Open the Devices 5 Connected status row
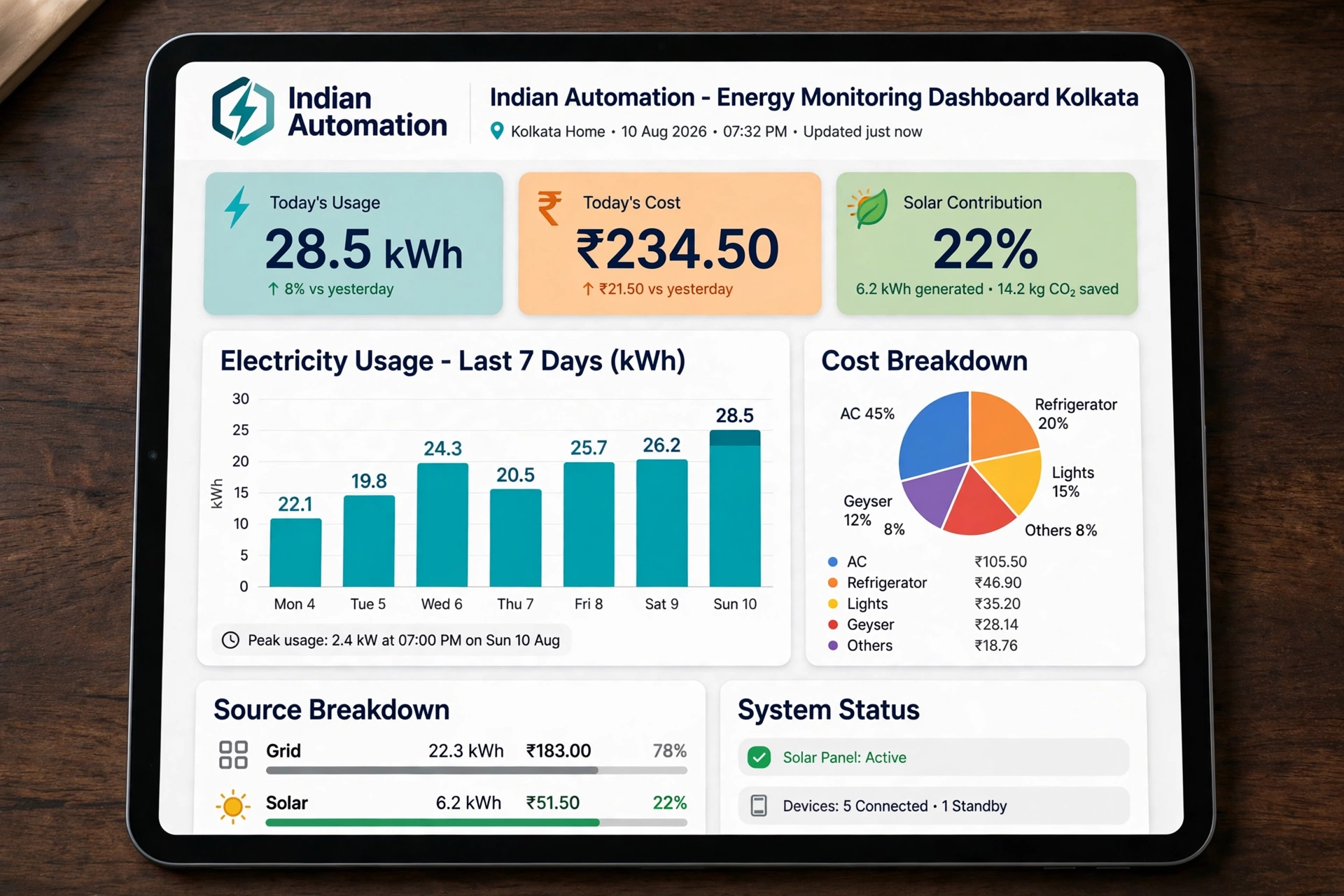 pyautogui.click(x=934, y=806)
